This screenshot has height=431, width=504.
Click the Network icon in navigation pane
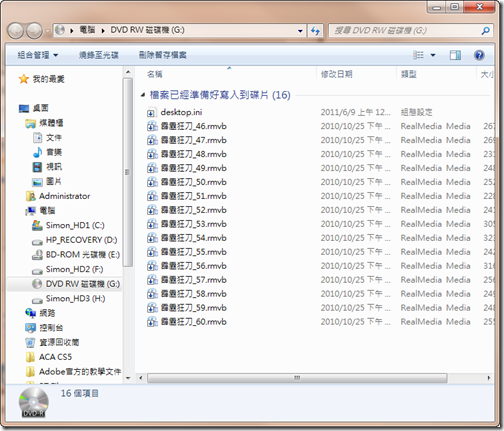pos(30,313)
